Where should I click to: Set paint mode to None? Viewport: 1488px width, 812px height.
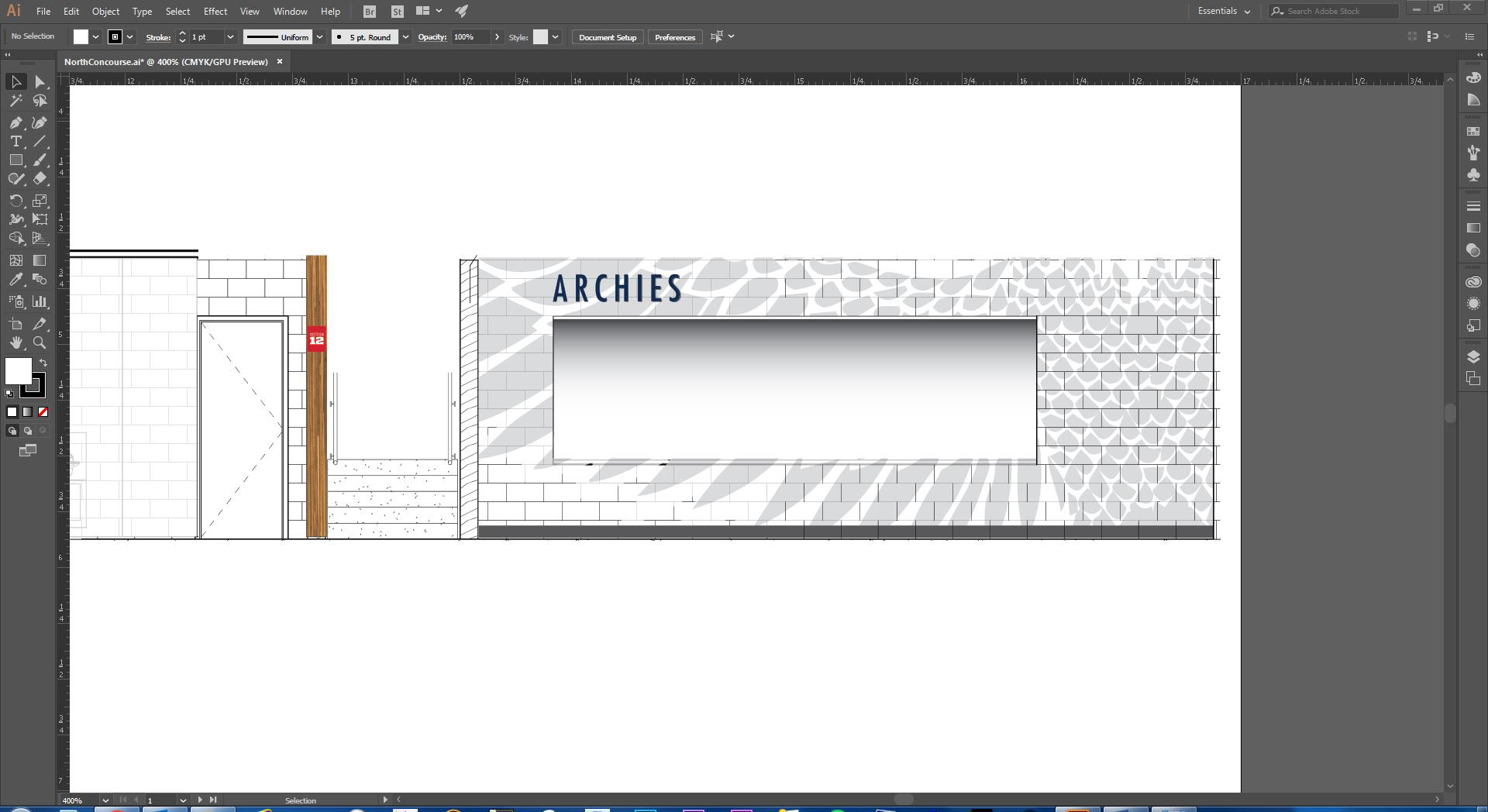point(43,412)
